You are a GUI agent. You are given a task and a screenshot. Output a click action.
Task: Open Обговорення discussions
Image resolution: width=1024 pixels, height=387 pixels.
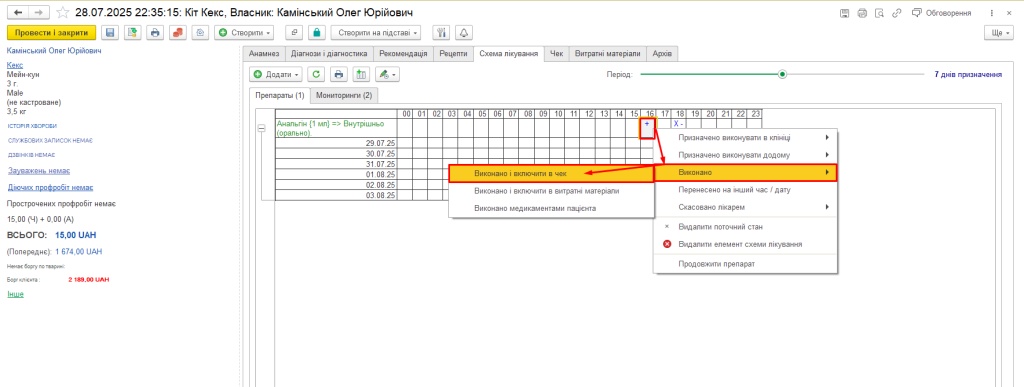[941, 12]
